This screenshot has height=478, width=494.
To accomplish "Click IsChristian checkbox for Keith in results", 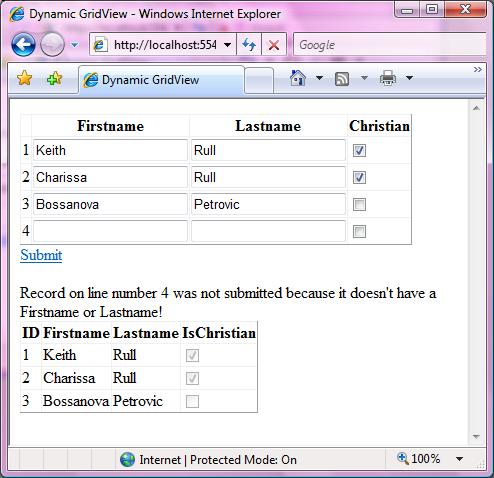I will pyautogui.click(x=192, y=355).
